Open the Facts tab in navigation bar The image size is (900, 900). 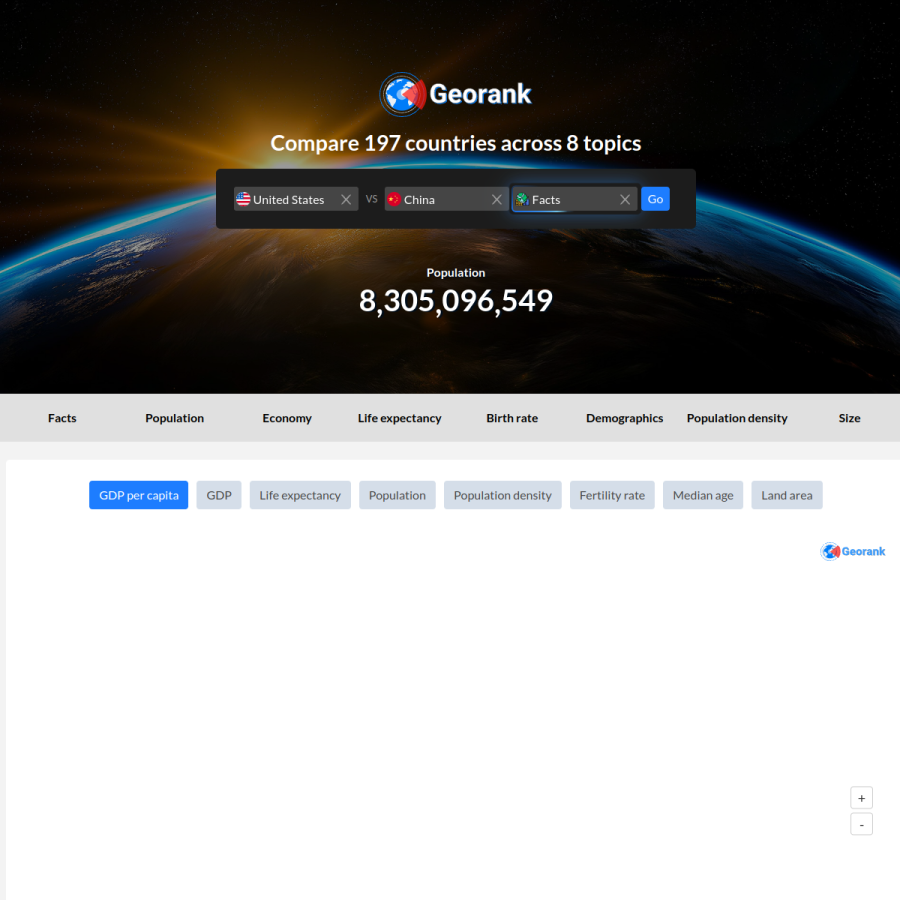[62, 418]
